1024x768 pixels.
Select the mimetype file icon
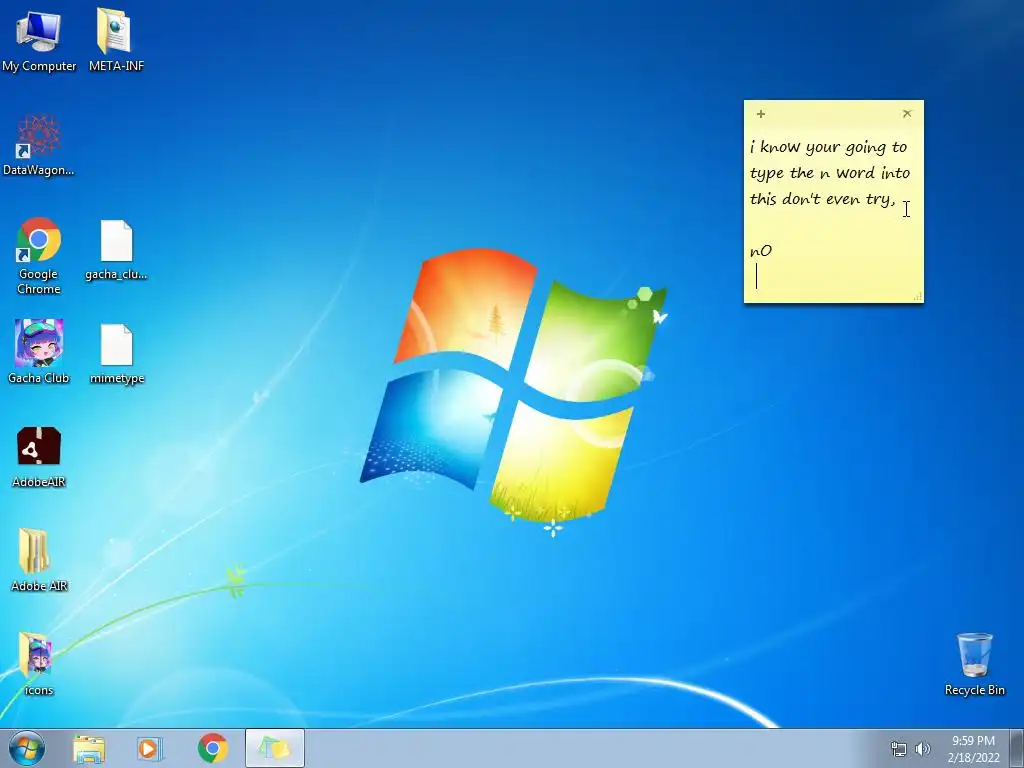(x=117, y=354)
